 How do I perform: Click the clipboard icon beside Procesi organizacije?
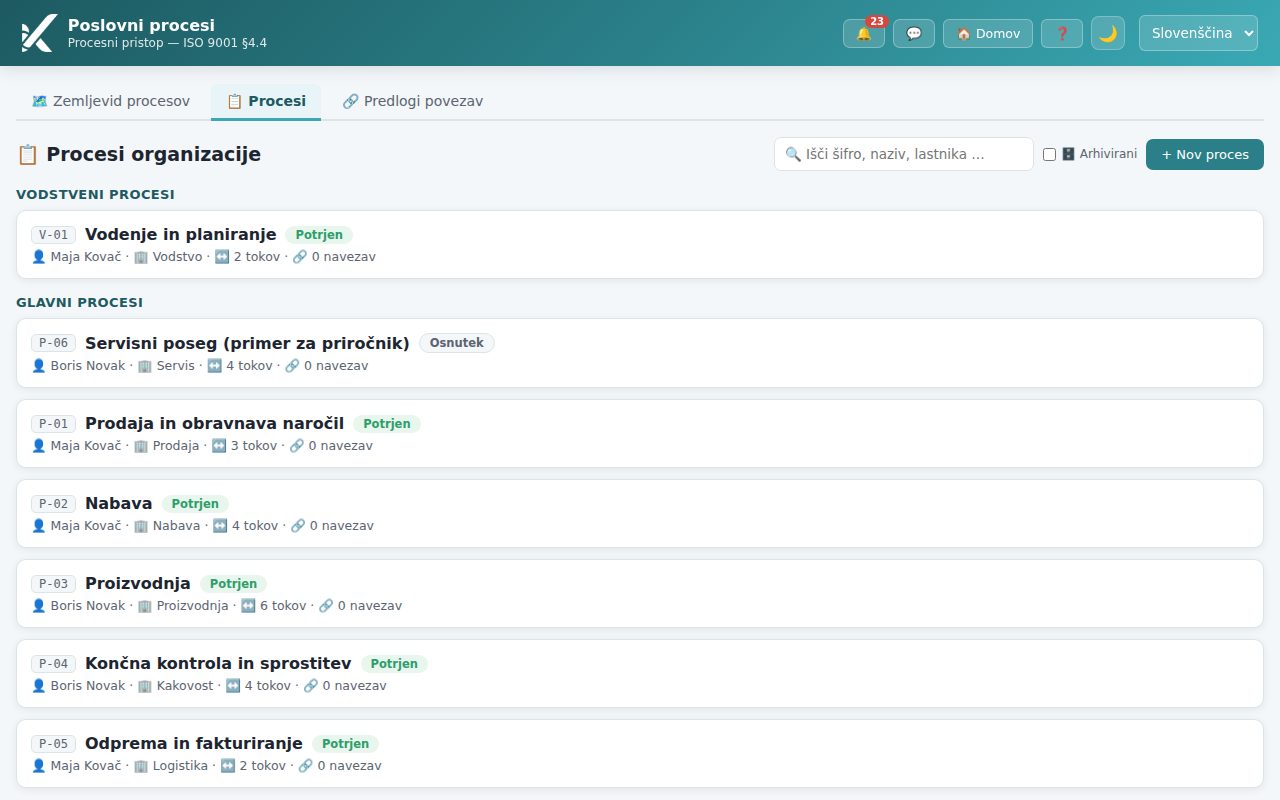(28, 154)
